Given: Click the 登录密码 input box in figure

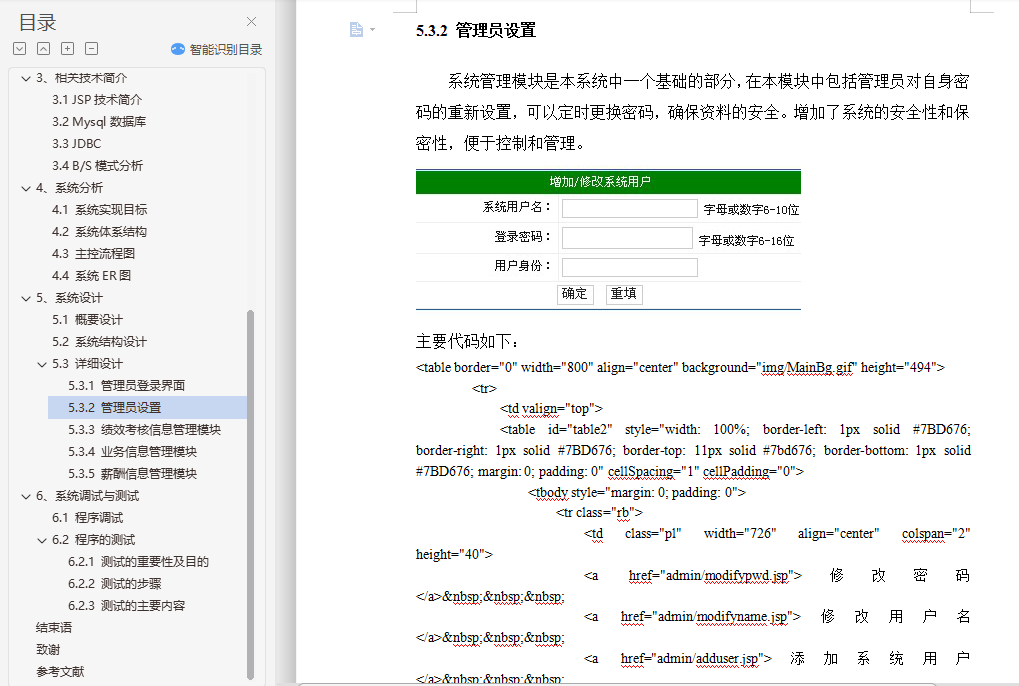Looking at the screenshot, I should click(626, 238).
